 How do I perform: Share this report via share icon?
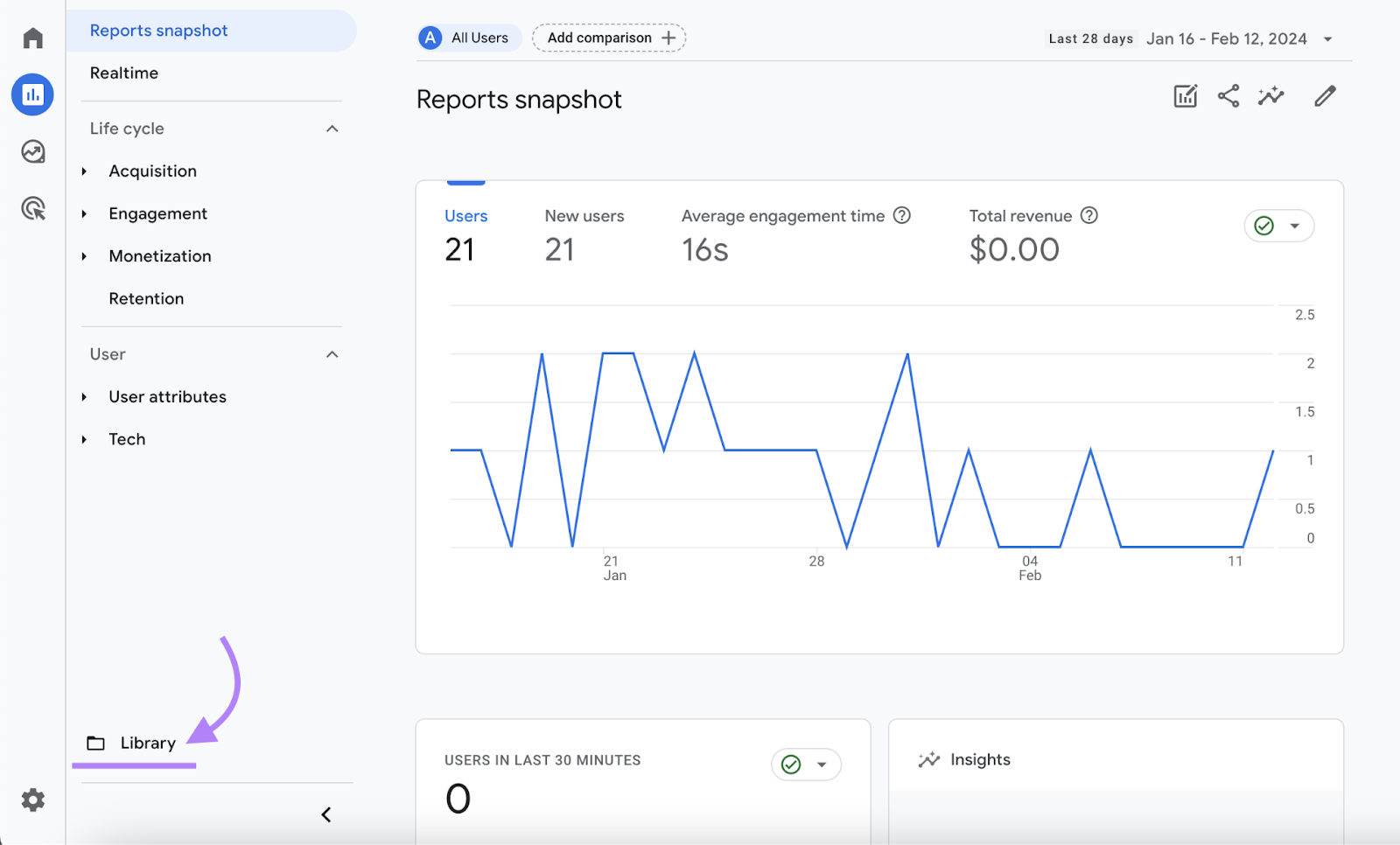(1228, 96)
